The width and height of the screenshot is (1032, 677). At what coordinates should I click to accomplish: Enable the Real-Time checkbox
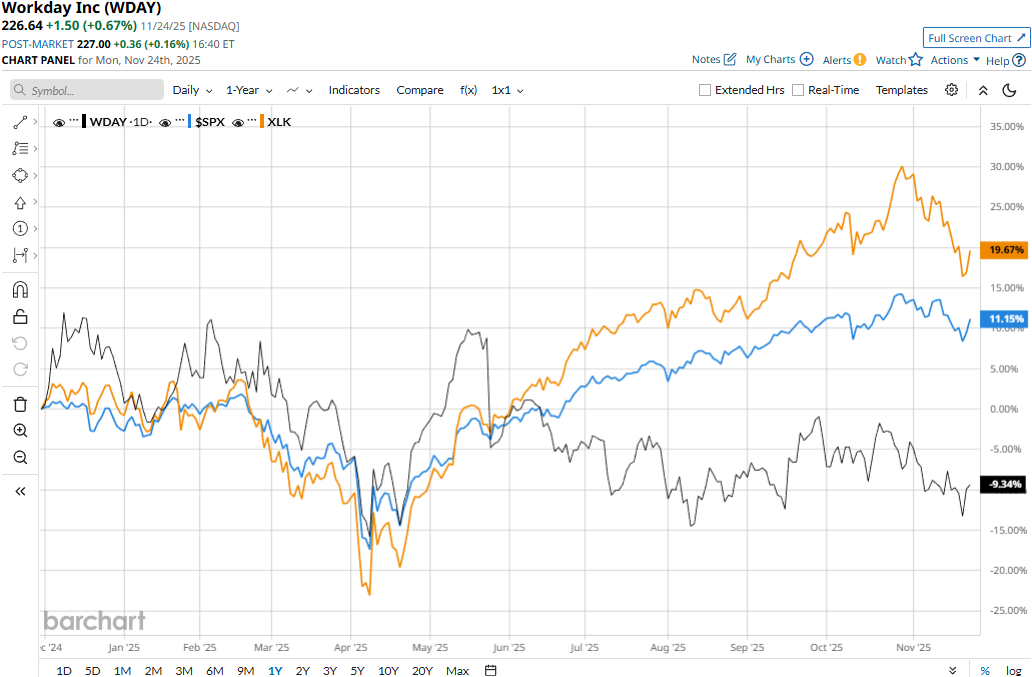(x=798, y=90)
